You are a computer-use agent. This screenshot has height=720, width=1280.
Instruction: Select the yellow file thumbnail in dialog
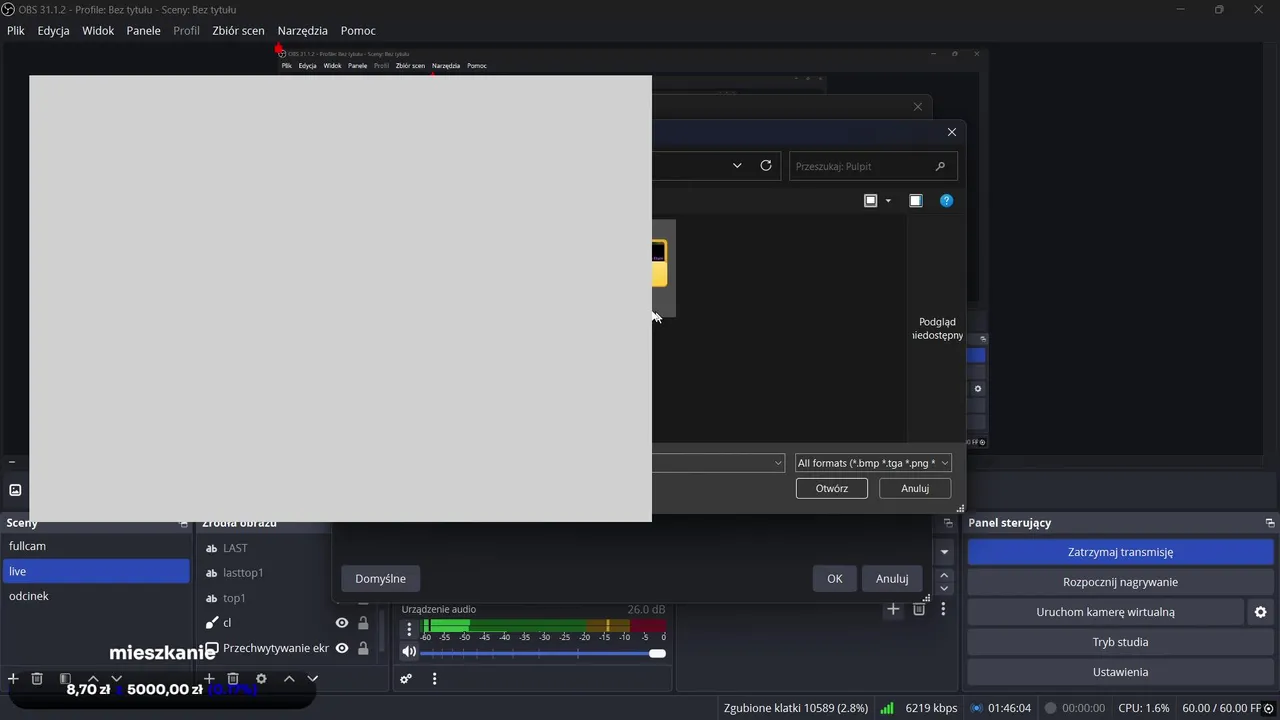coord(659,264)
